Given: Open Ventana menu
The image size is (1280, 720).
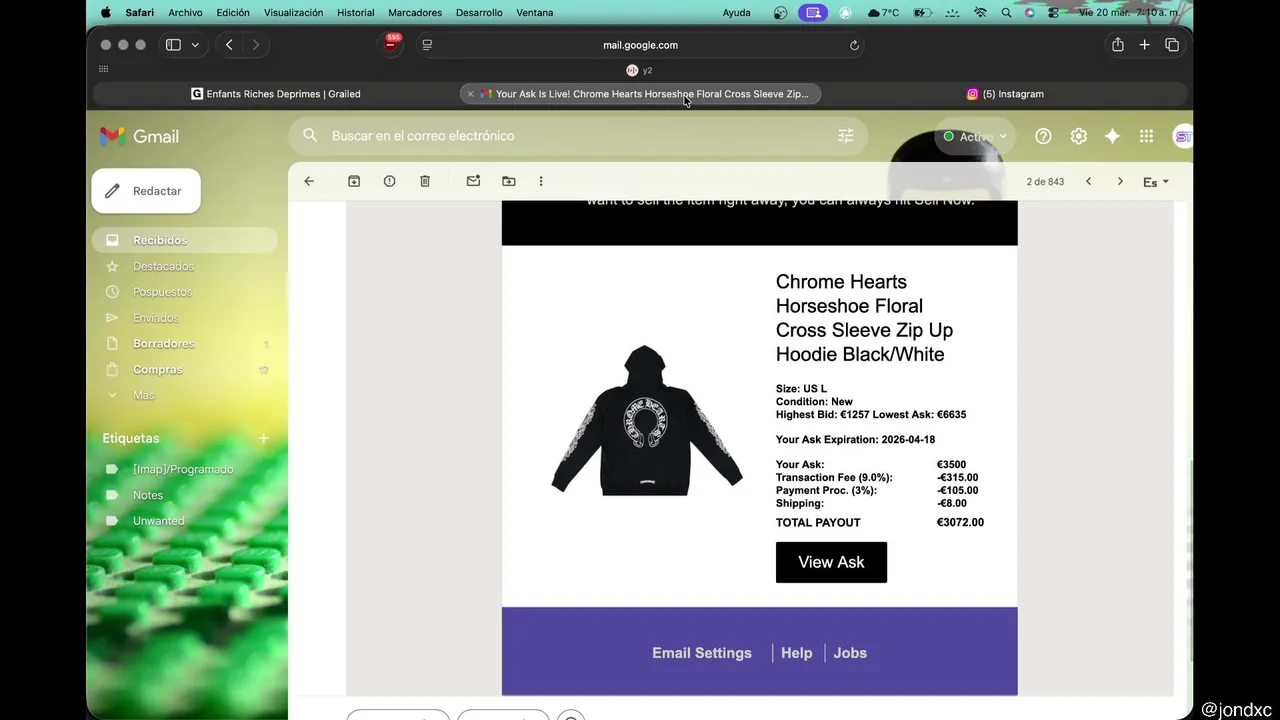Looking at the screenshot, I should click(535, 13).
